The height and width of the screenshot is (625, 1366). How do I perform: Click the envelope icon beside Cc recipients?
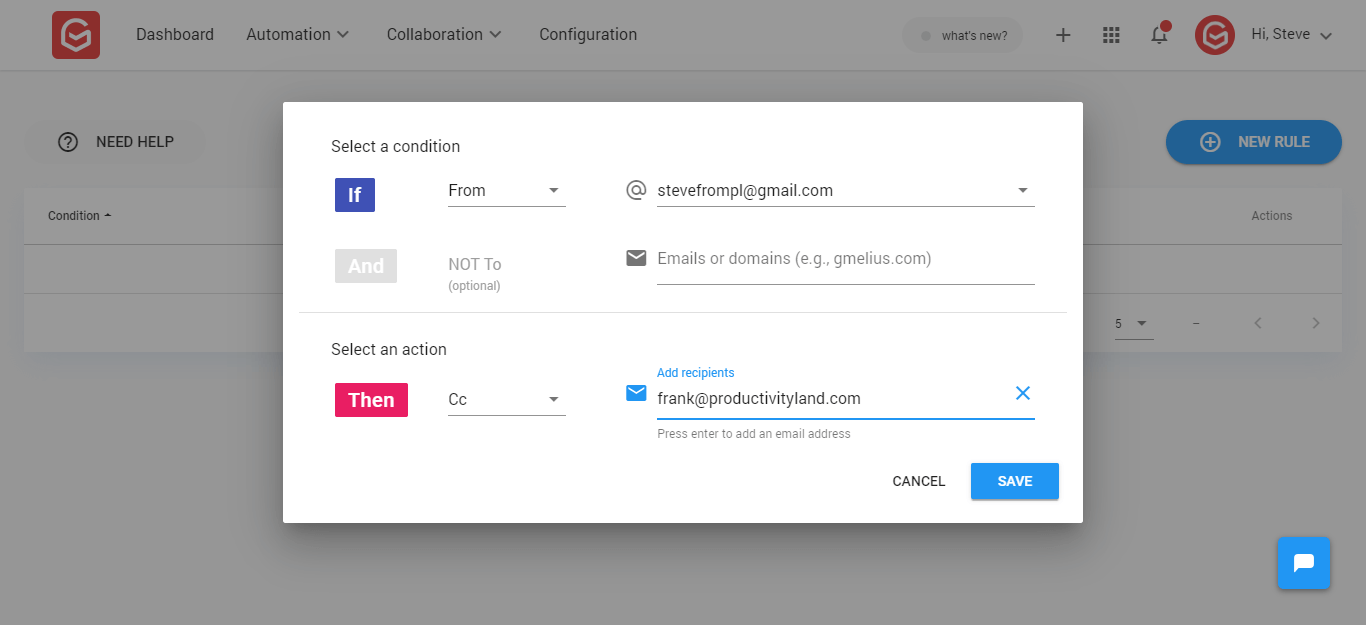(636, 393)
